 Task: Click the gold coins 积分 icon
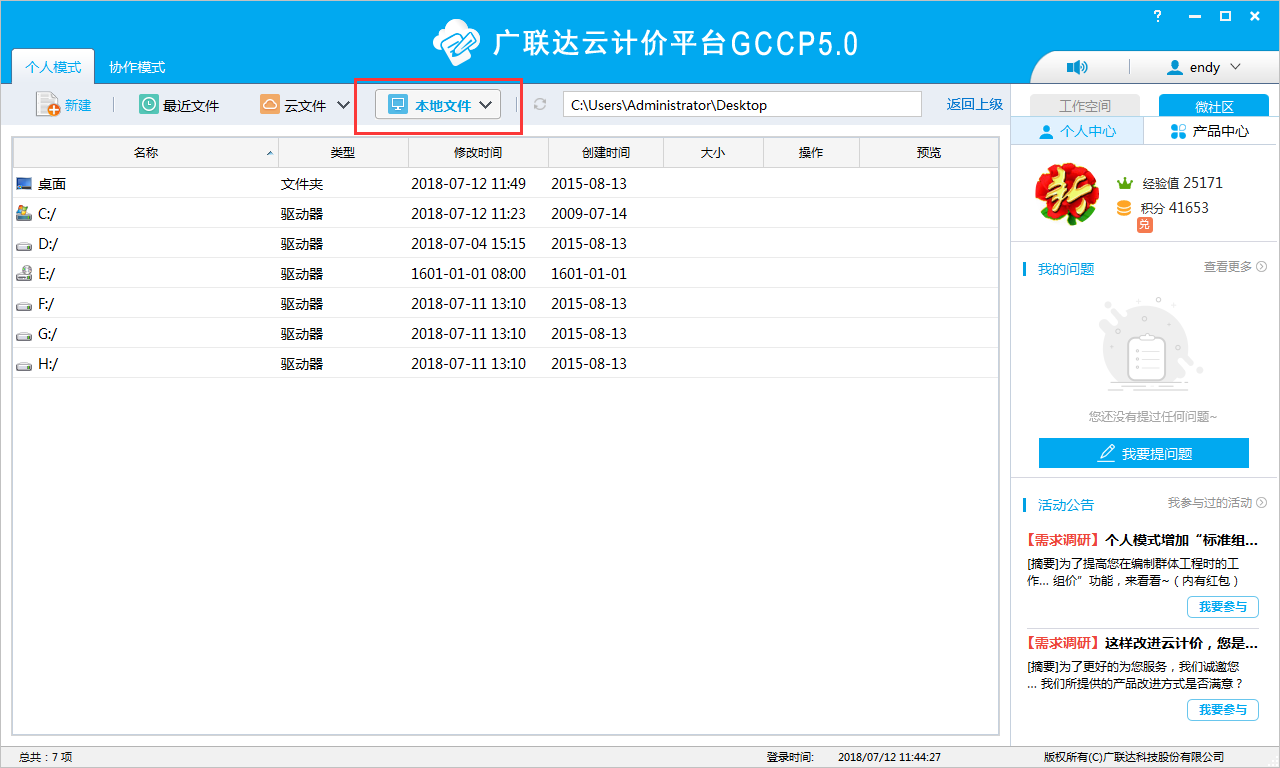click(1124, 208)
